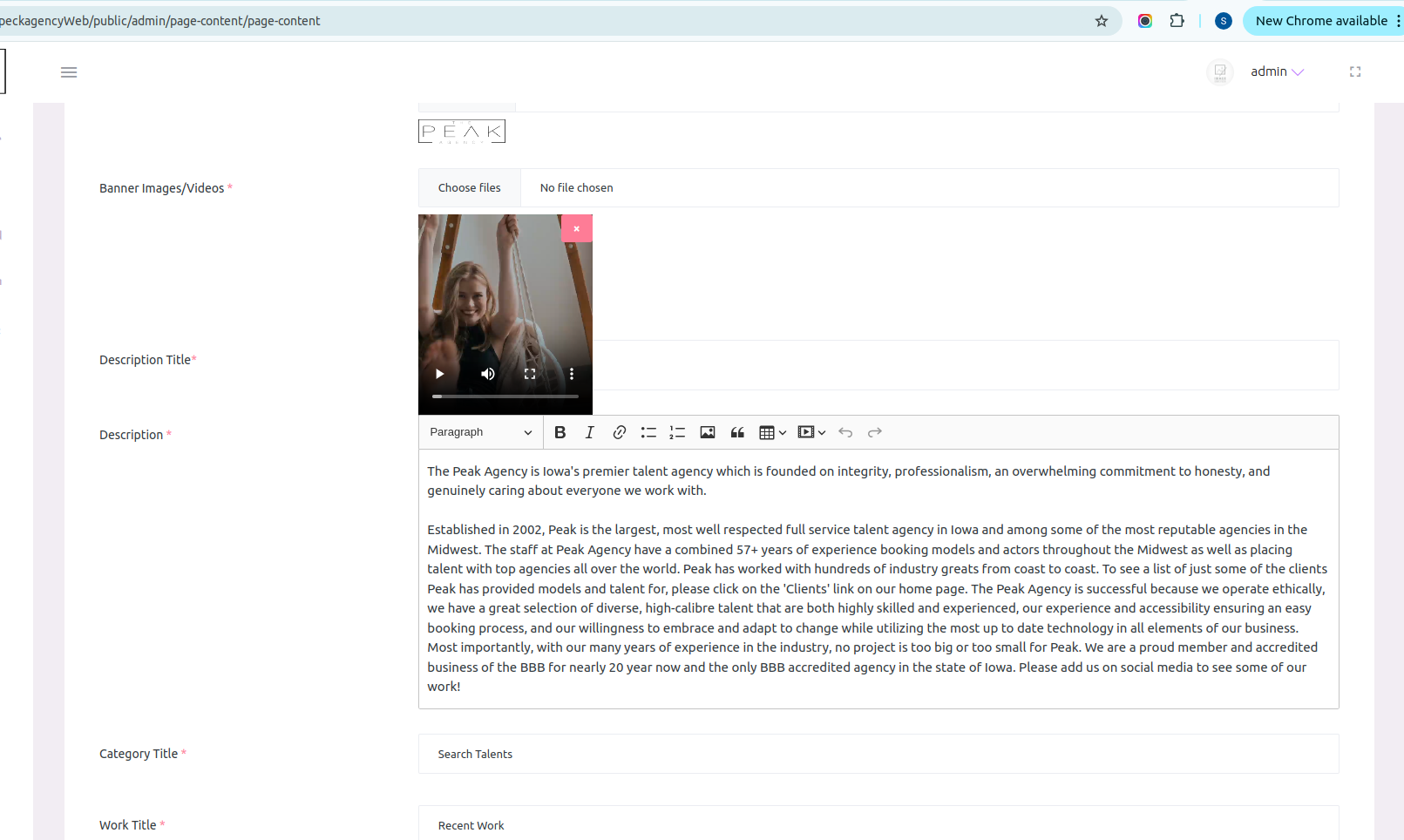The height and width of the screenshot is (840, 1404).
Task: Apply italic formatting in the editor
Action: click(x=590, y=432)
